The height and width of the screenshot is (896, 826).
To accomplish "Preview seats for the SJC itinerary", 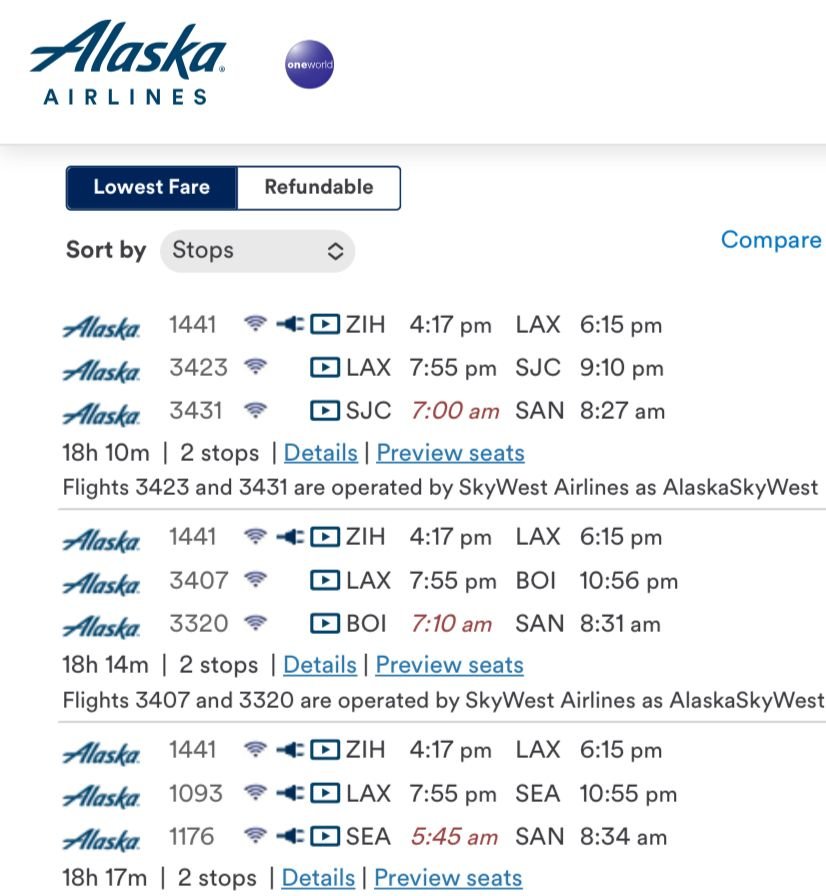I will 450,453.
